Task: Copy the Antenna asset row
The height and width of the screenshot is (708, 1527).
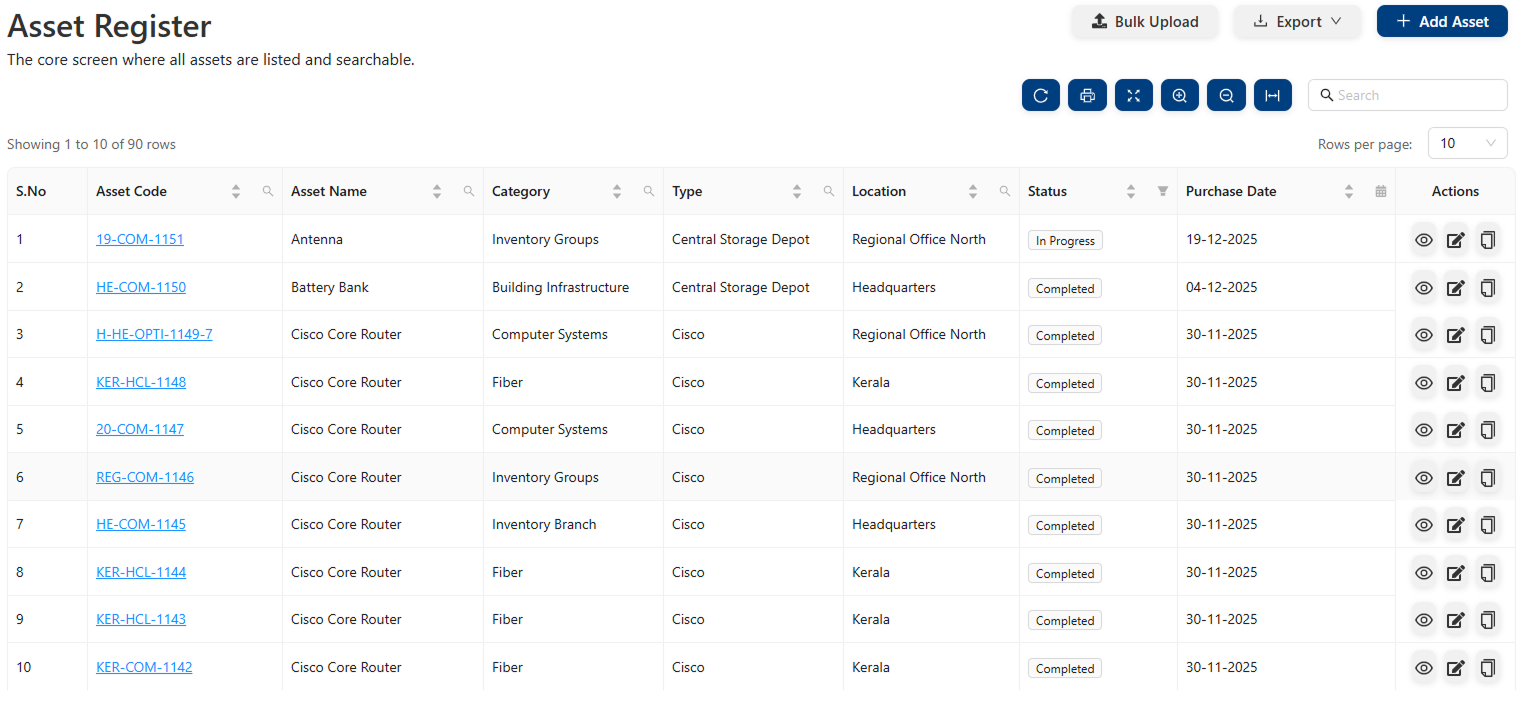Action: [x=1488, y=240]
